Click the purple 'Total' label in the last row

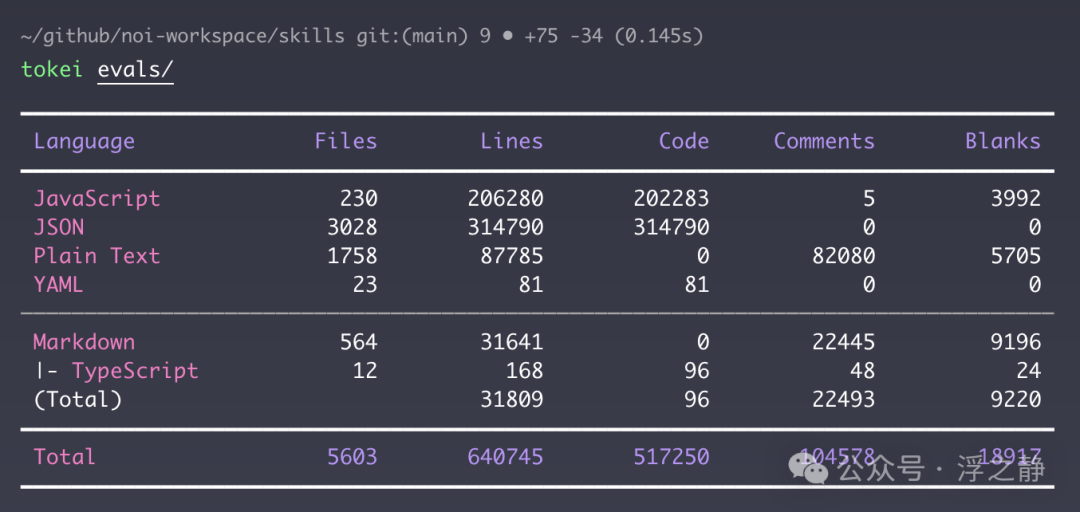click(x=65, y=457)
